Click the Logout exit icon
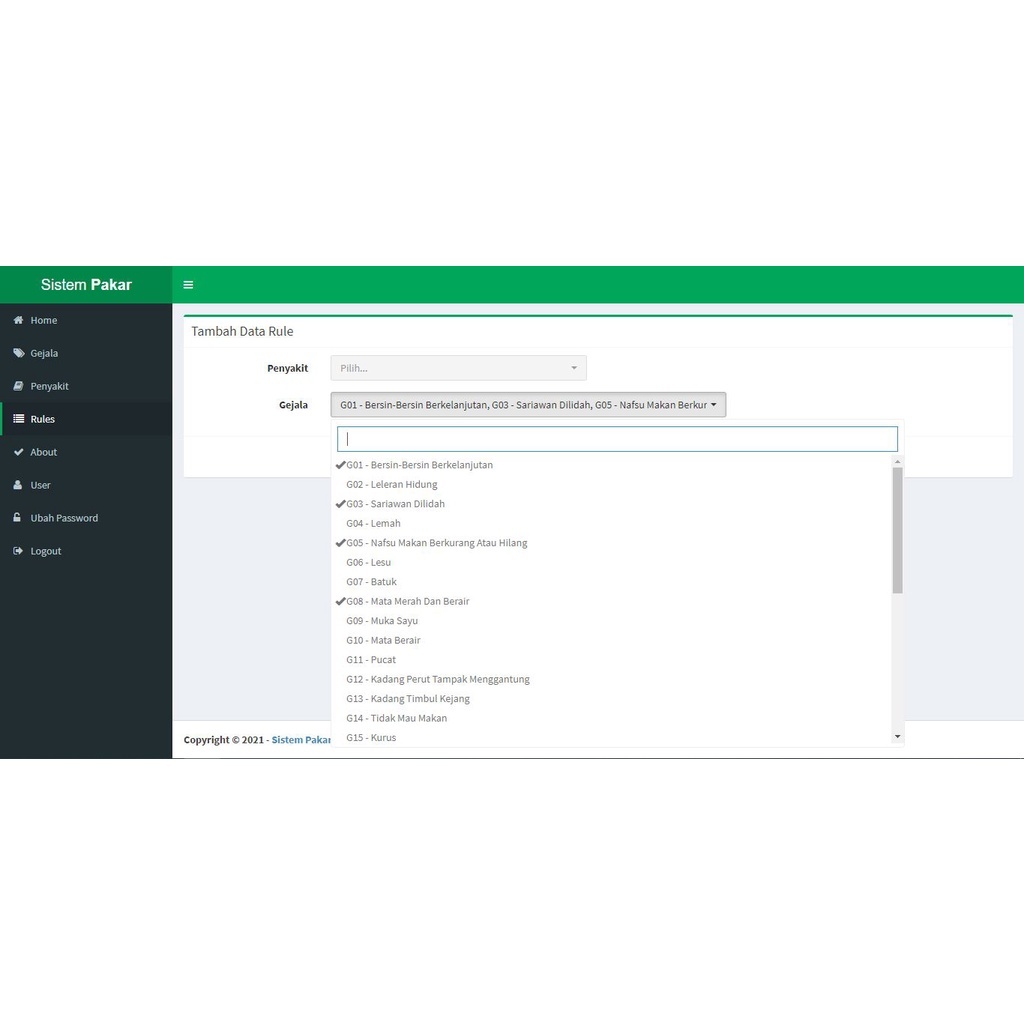This screenshot has width=1024, height=1024. click(x=18, y=551)
